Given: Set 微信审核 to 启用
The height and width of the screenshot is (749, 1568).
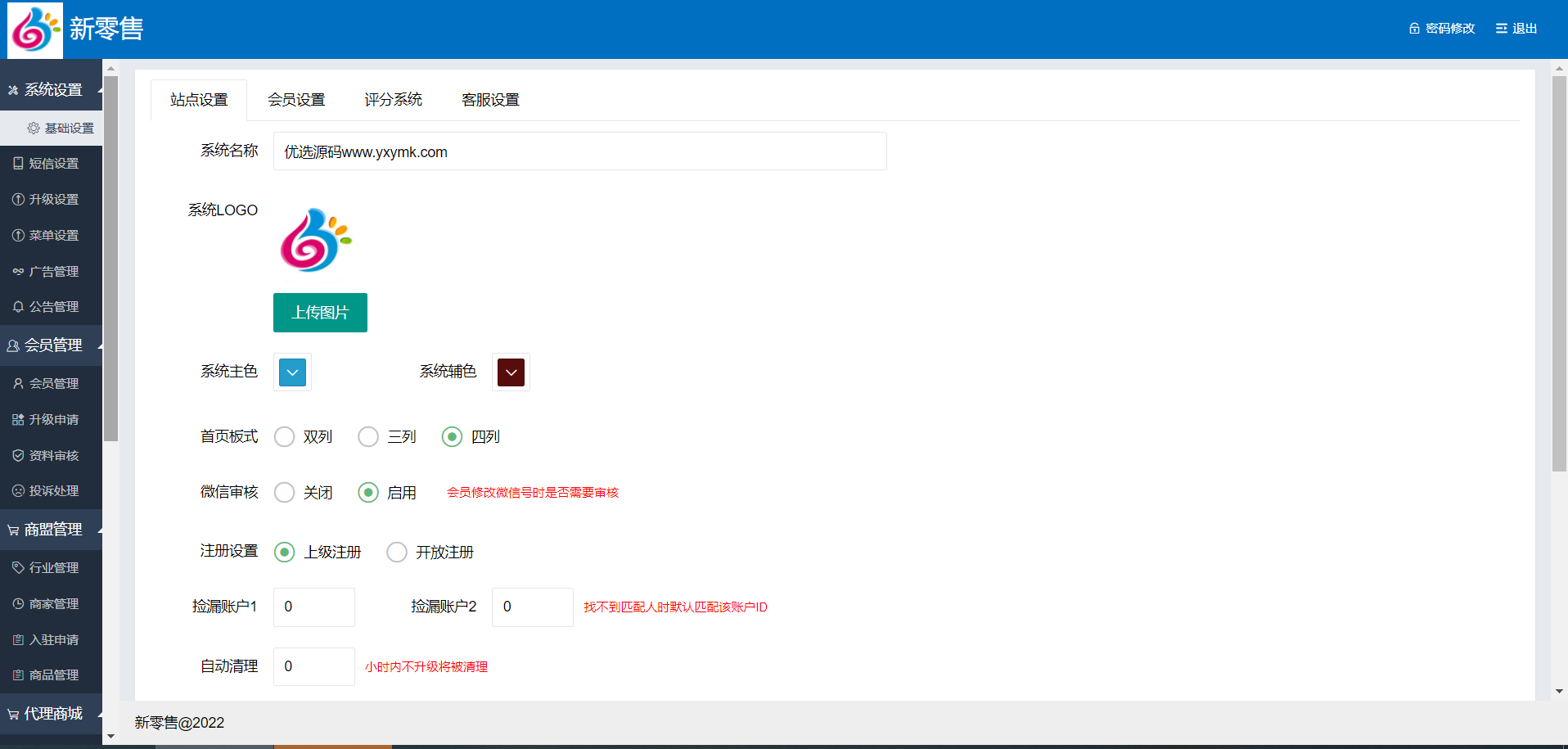Looking at the screenshot, I should pyautogui.click(x=388, y=493).
